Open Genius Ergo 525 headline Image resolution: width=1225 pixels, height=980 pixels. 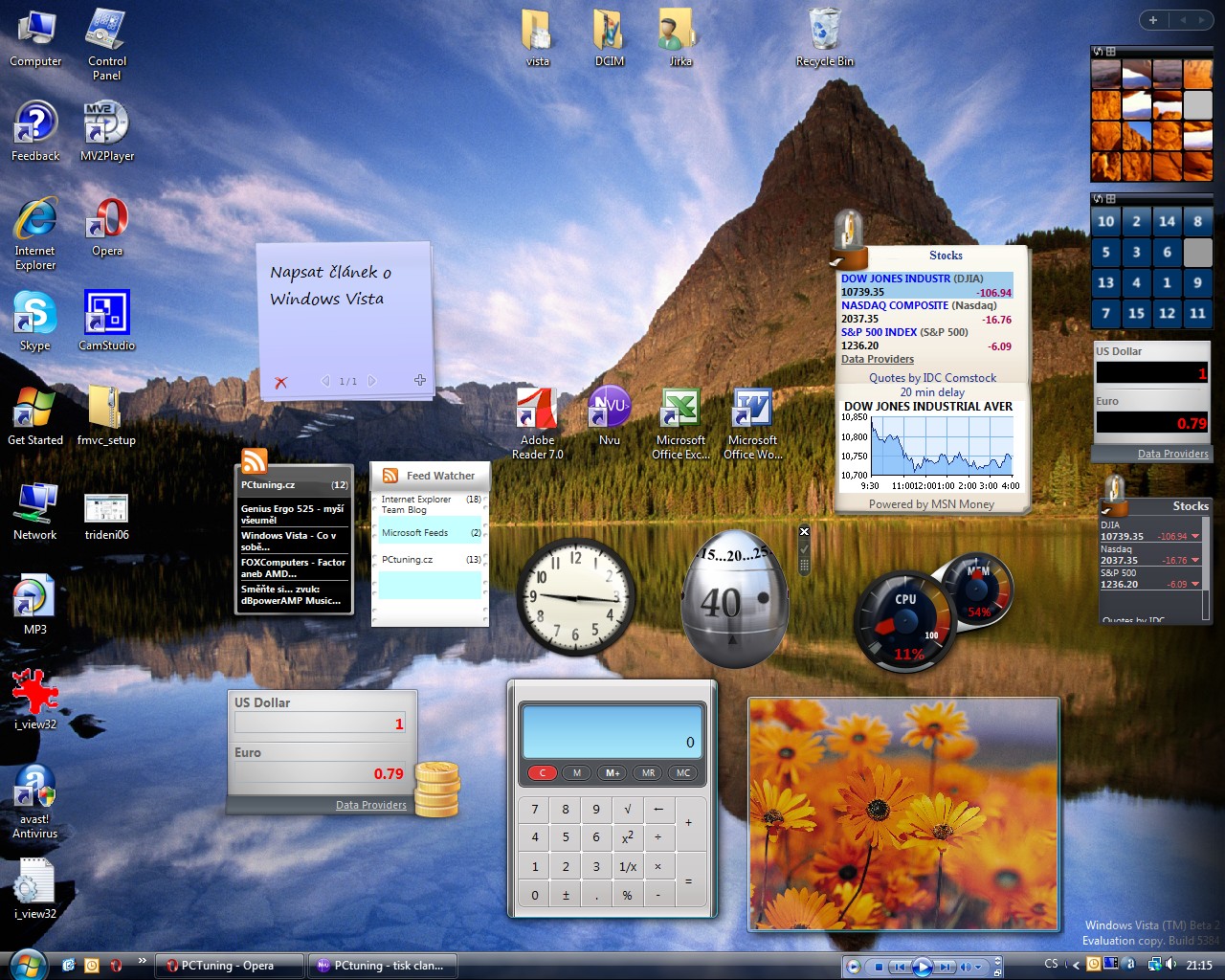click(x=294, y=514)
